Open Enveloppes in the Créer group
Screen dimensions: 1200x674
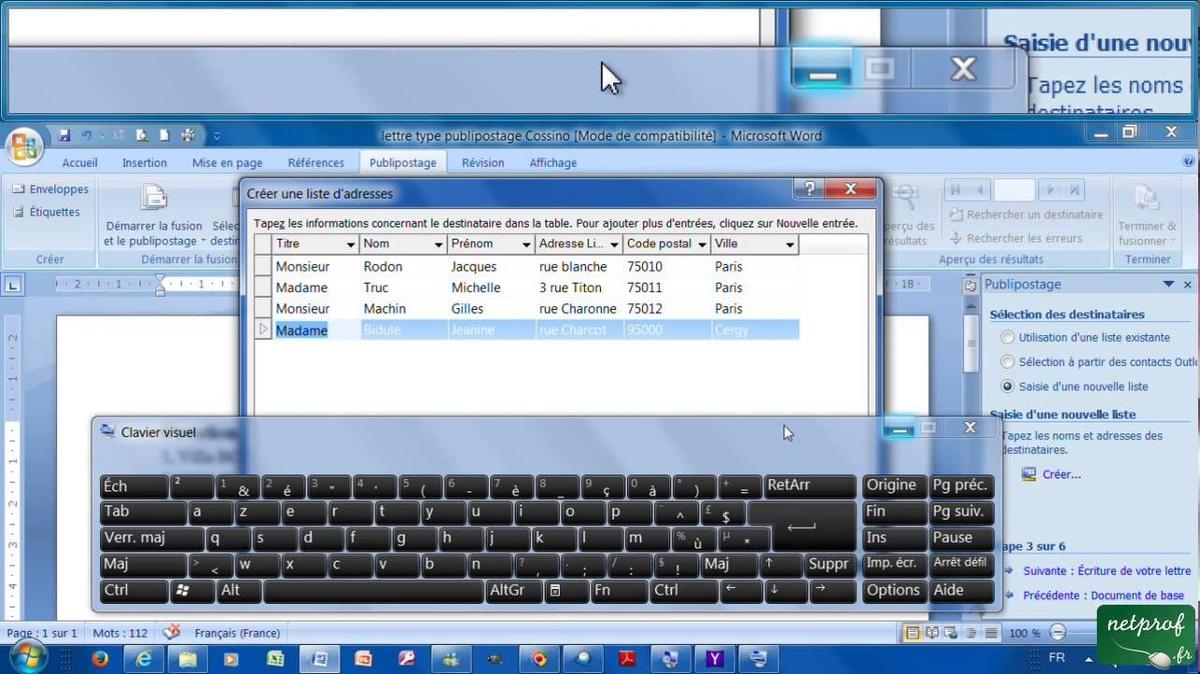click(51, 189)
